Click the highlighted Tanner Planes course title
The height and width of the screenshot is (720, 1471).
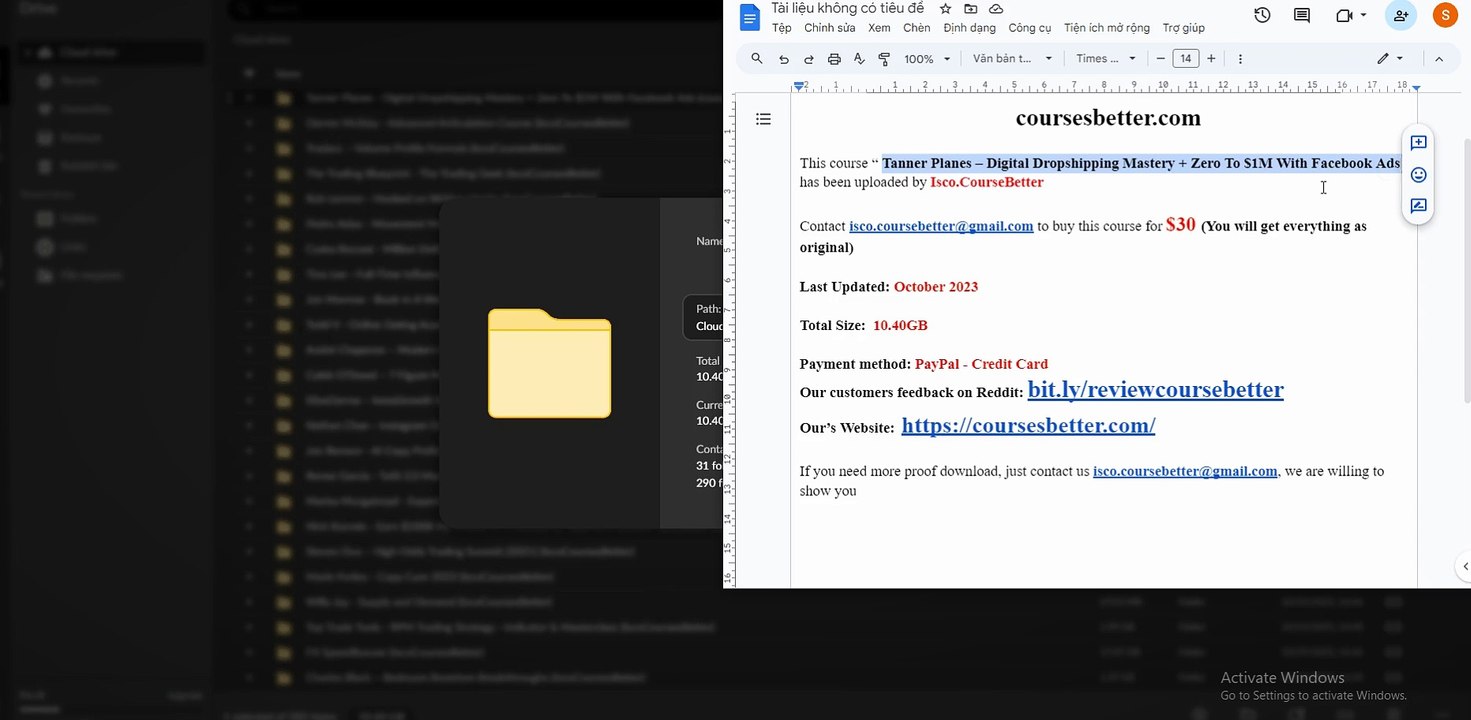[1141, 163]
